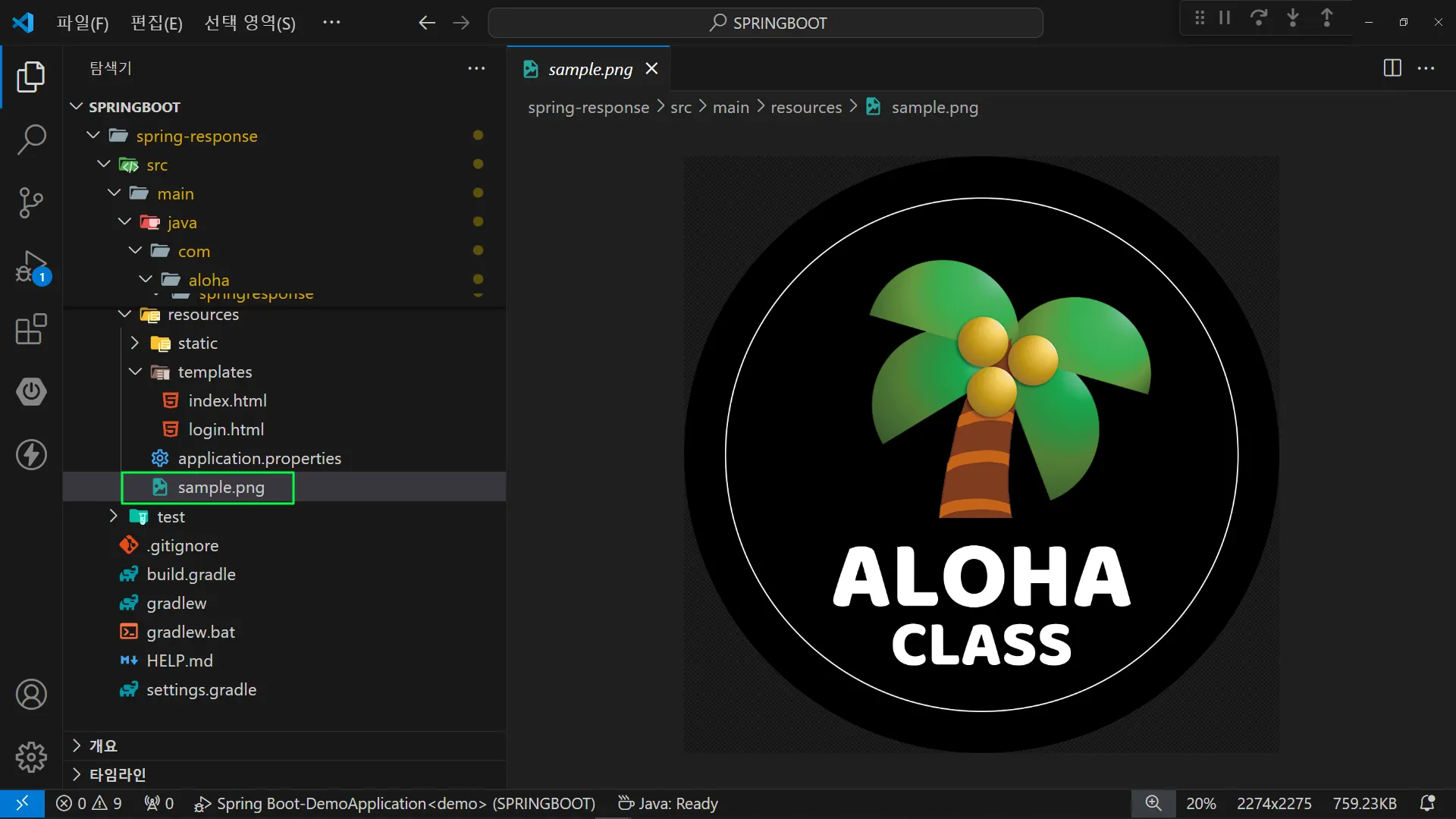Open the Extensions view
1456x819 pixels.
(31, 329)
